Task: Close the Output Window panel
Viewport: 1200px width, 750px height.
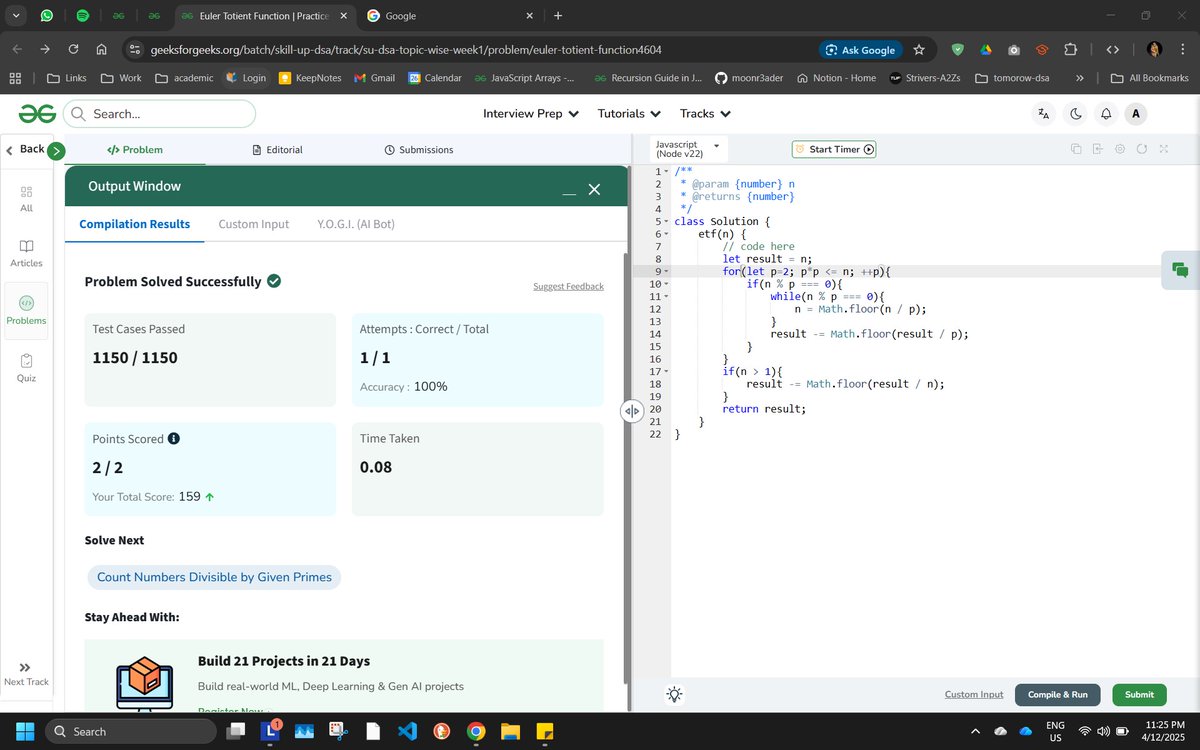Action: (594, 189)
